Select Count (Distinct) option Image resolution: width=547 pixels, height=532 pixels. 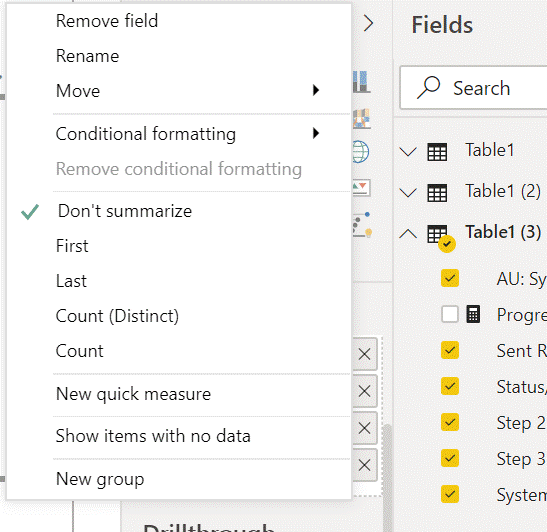117,316
